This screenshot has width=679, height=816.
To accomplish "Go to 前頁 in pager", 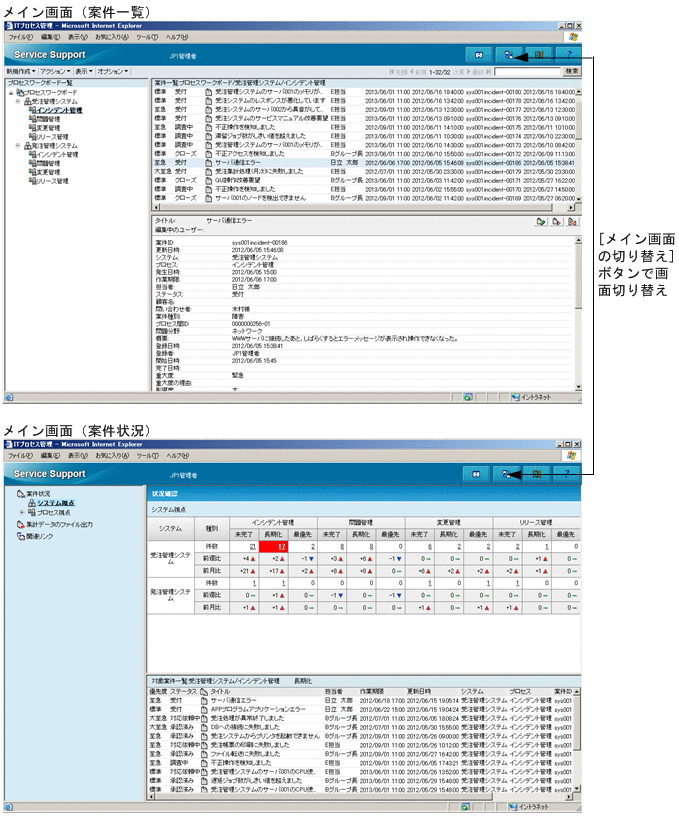I will [x=419, y=72].
